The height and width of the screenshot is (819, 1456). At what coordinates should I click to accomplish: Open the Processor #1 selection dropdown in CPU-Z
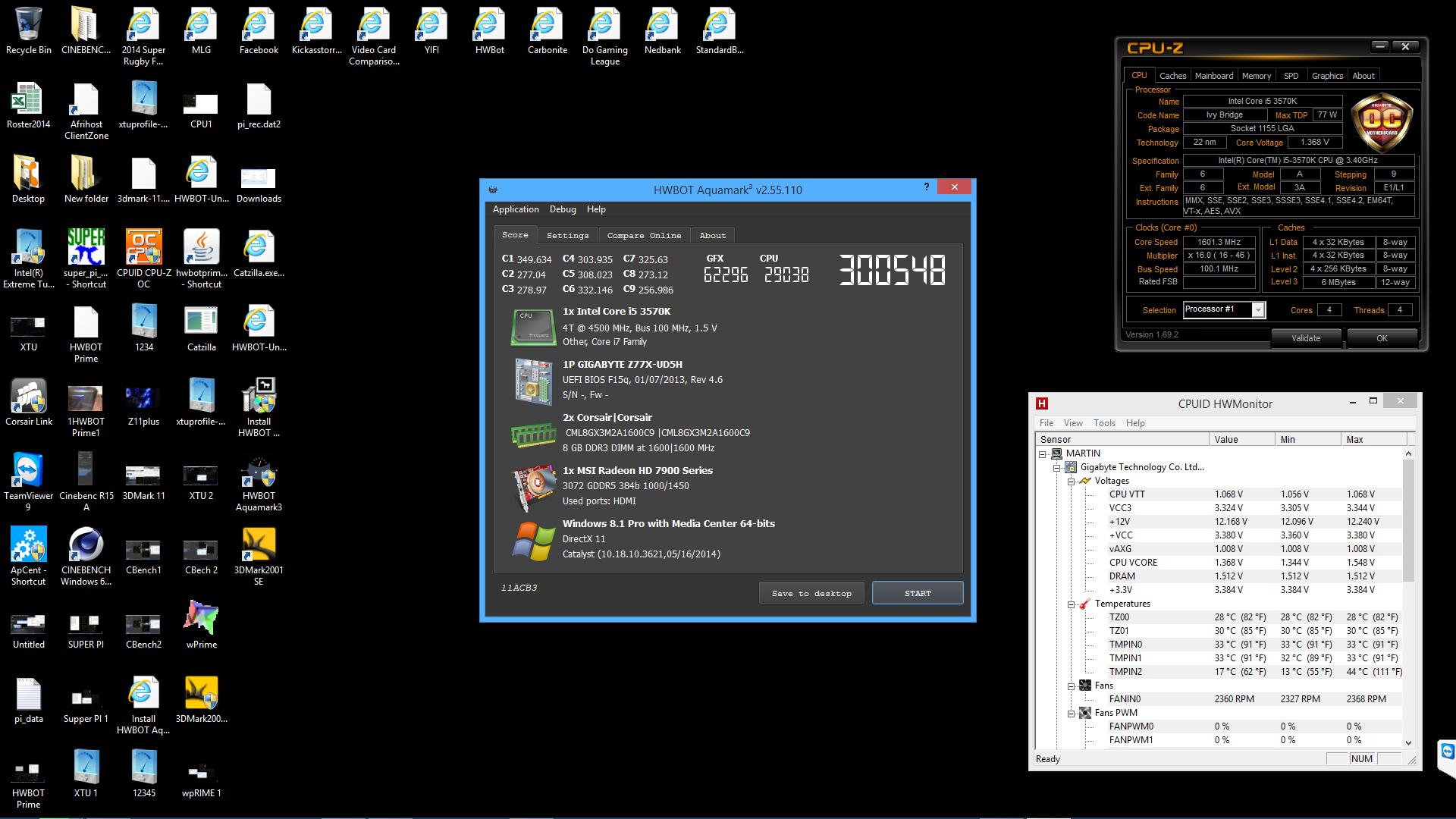1258,309
